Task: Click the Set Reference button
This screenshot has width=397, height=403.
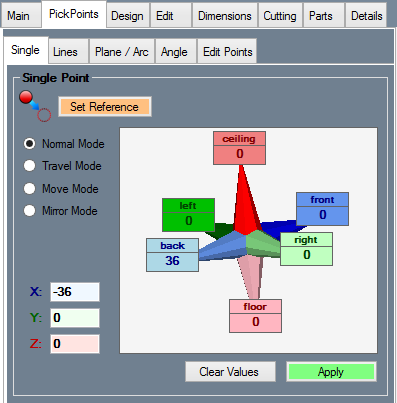Action: click(x=105, y=107)
